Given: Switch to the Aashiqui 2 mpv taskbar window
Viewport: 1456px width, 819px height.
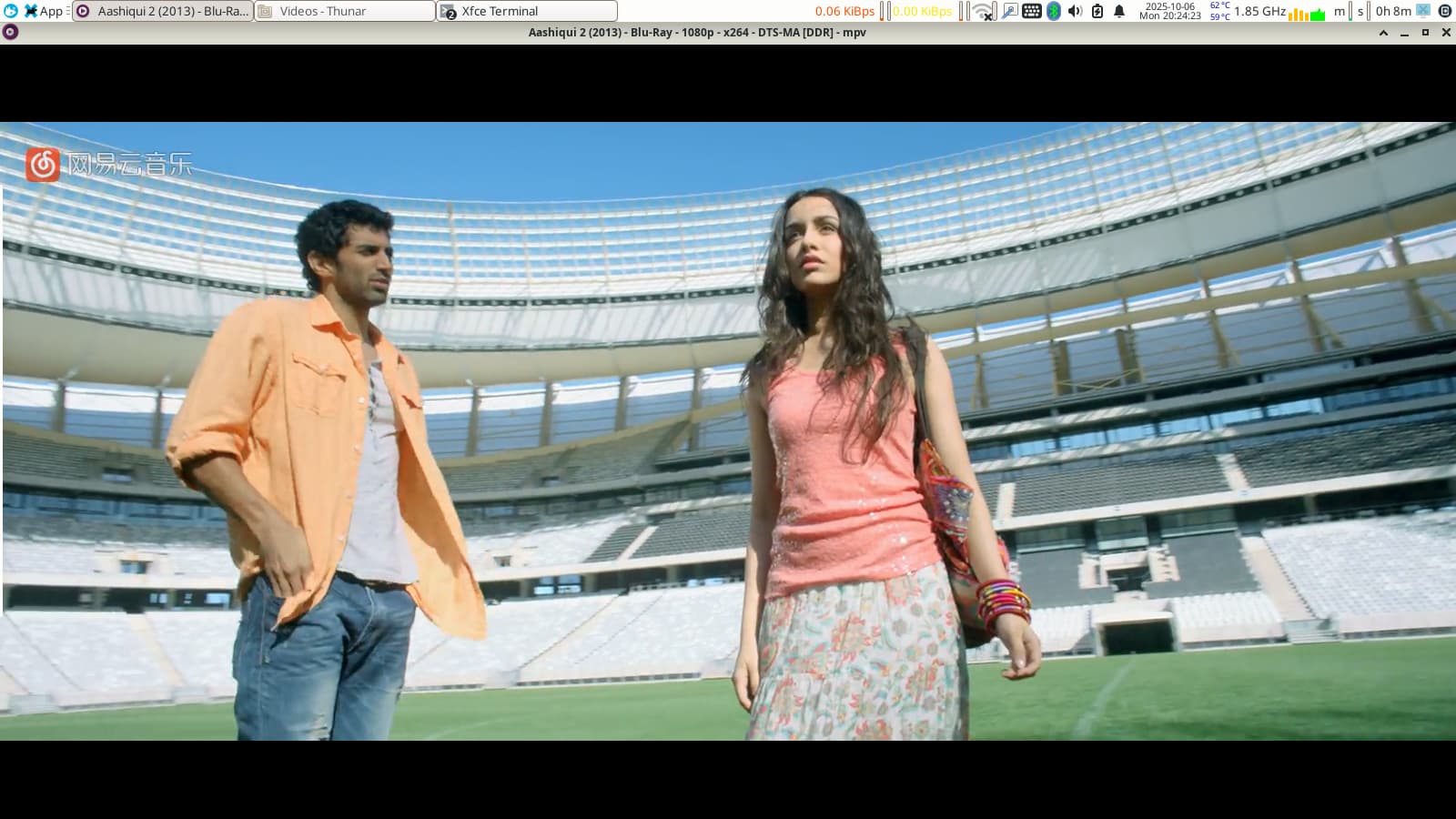Looking at the screenshot, I should point(163,11).
